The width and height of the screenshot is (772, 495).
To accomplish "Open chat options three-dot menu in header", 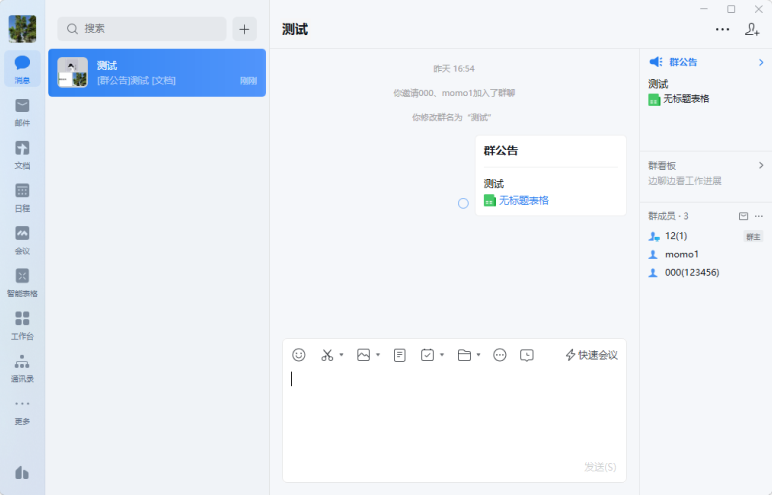I will (x=722, y=29).
